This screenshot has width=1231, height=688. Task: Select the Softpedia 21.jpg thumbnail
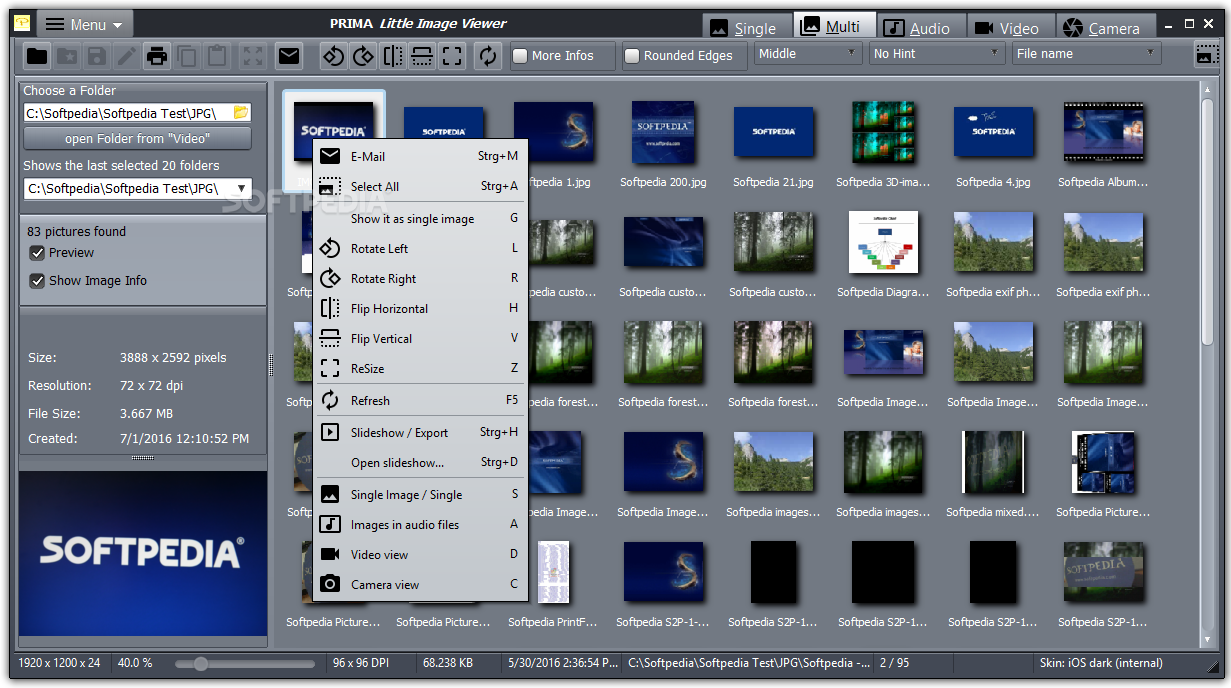click(x=773, y=132)
